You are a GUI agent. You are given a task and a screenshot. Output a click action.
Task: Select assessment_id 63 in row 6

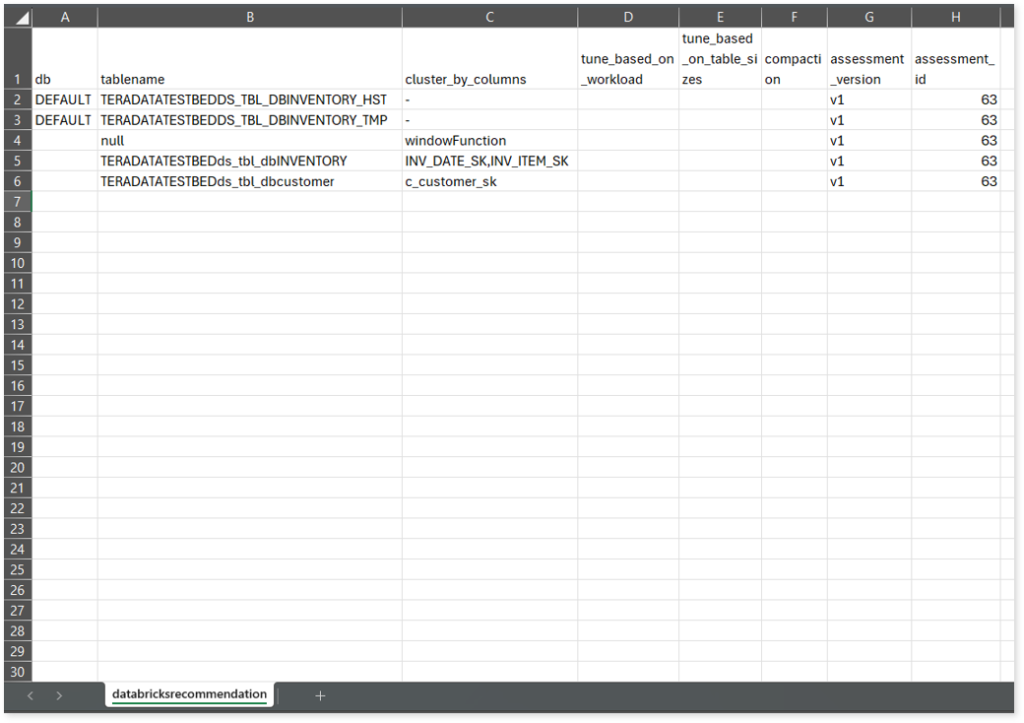click(x=955, y=181)
